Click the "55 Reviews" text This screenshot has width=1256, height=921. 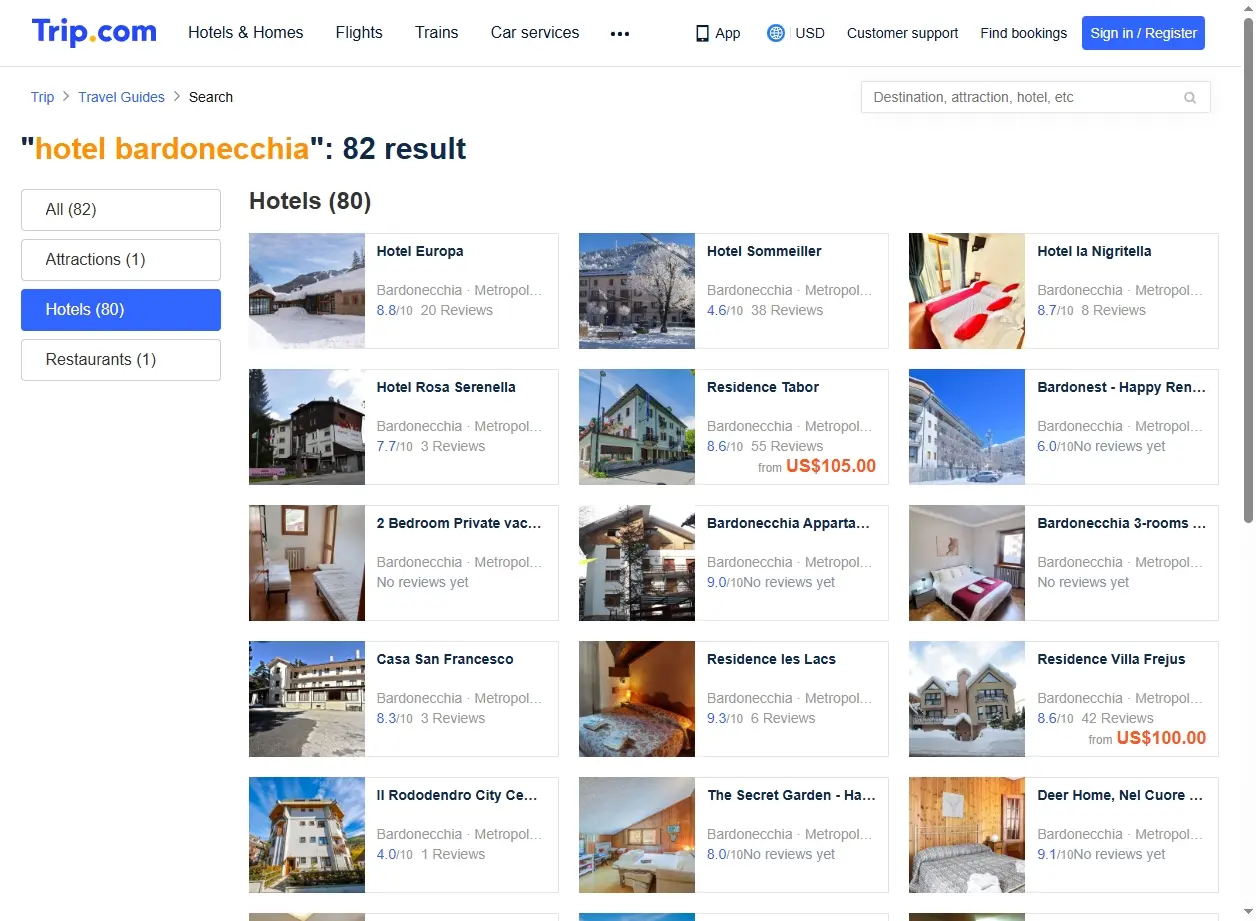click(x=787, y=446)
